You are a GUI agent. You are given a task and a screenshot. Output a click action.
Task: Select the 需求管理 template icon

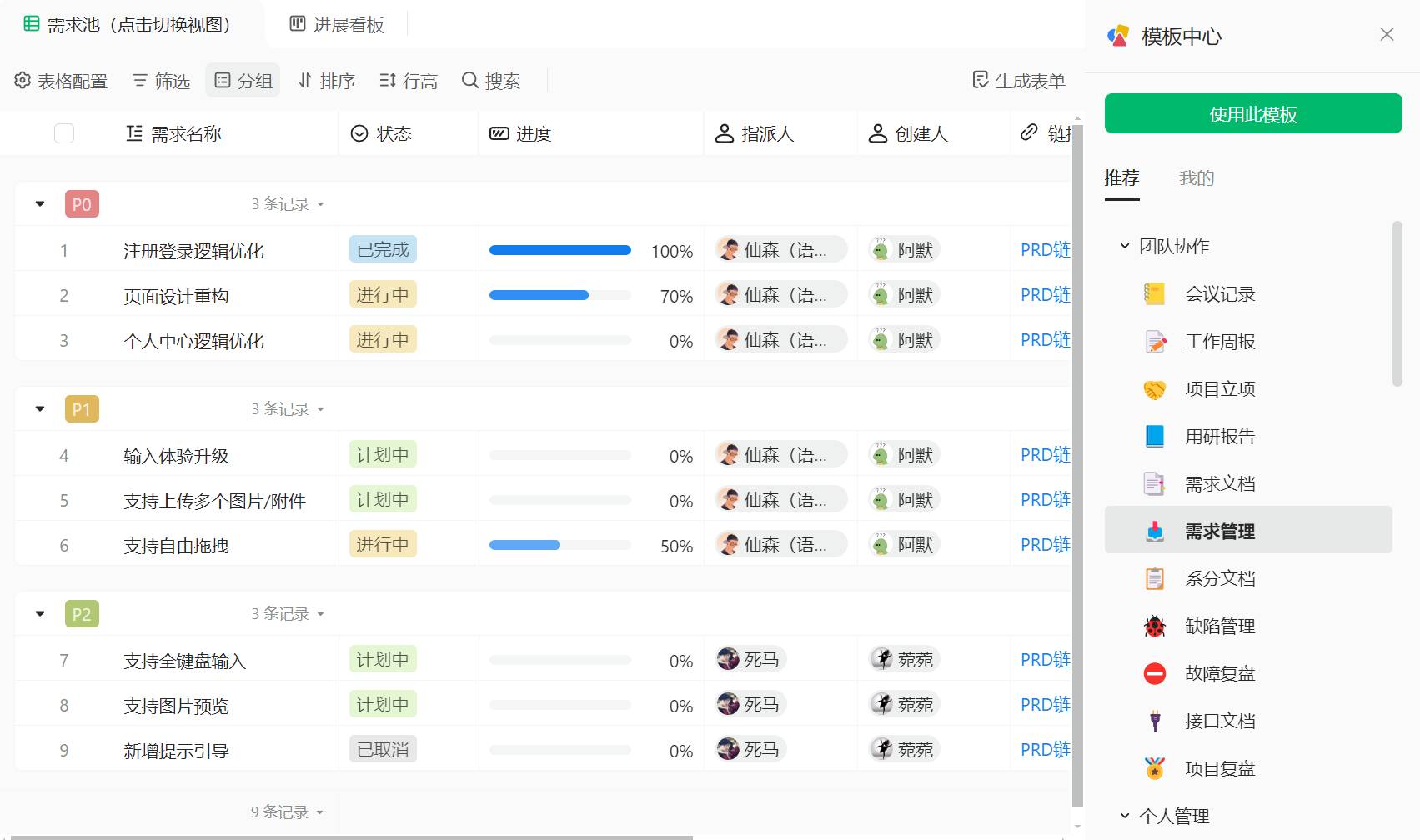click(1154, 531)
